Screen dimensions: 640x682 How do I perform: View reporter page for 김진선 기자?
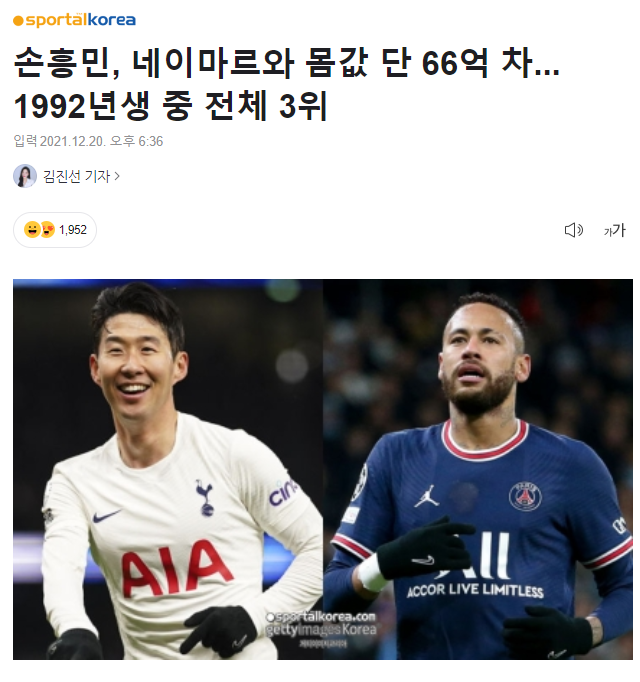[77, 176]
